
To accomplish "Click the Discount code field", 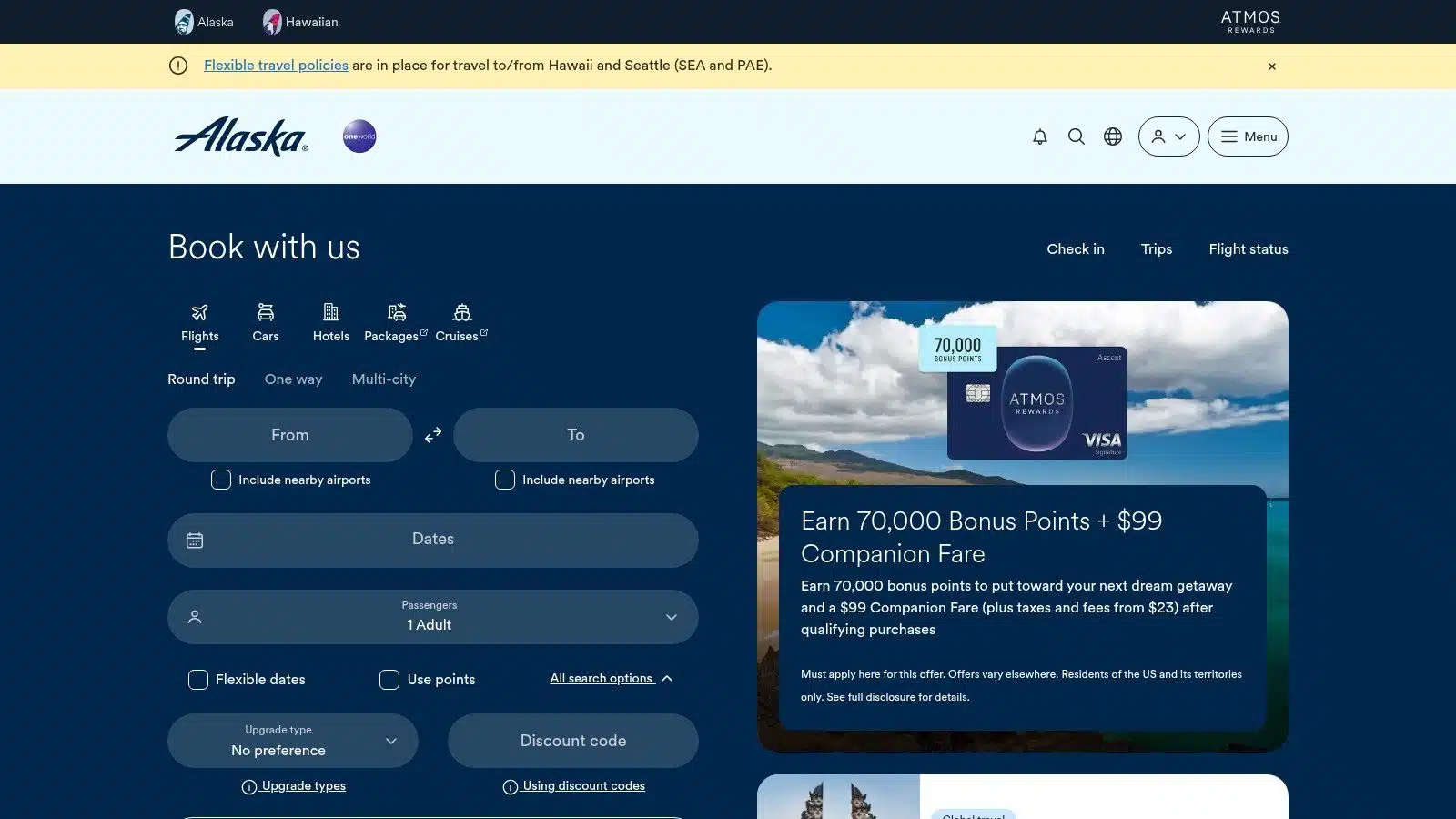I will pyautogui.click(x=573, y=741).
